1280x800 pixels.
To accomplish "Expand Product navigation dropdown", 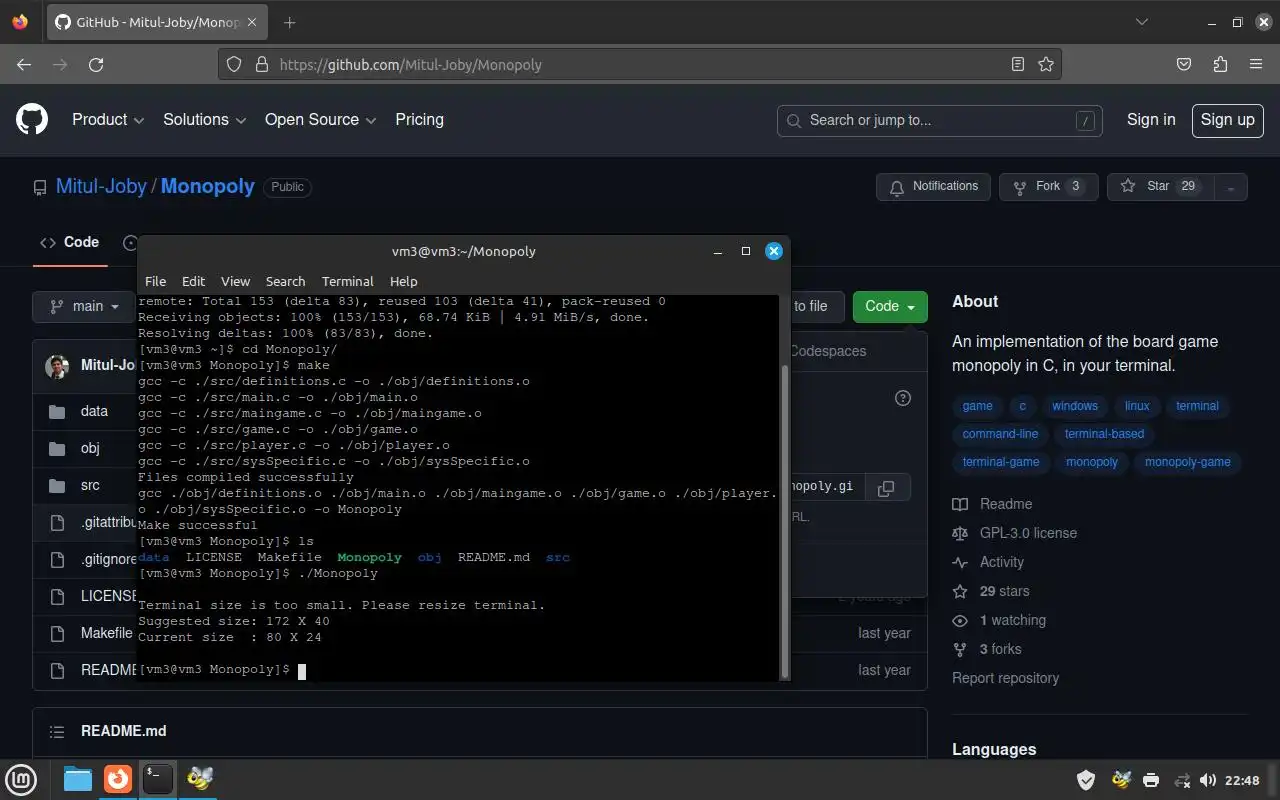I will pos(108,119).
